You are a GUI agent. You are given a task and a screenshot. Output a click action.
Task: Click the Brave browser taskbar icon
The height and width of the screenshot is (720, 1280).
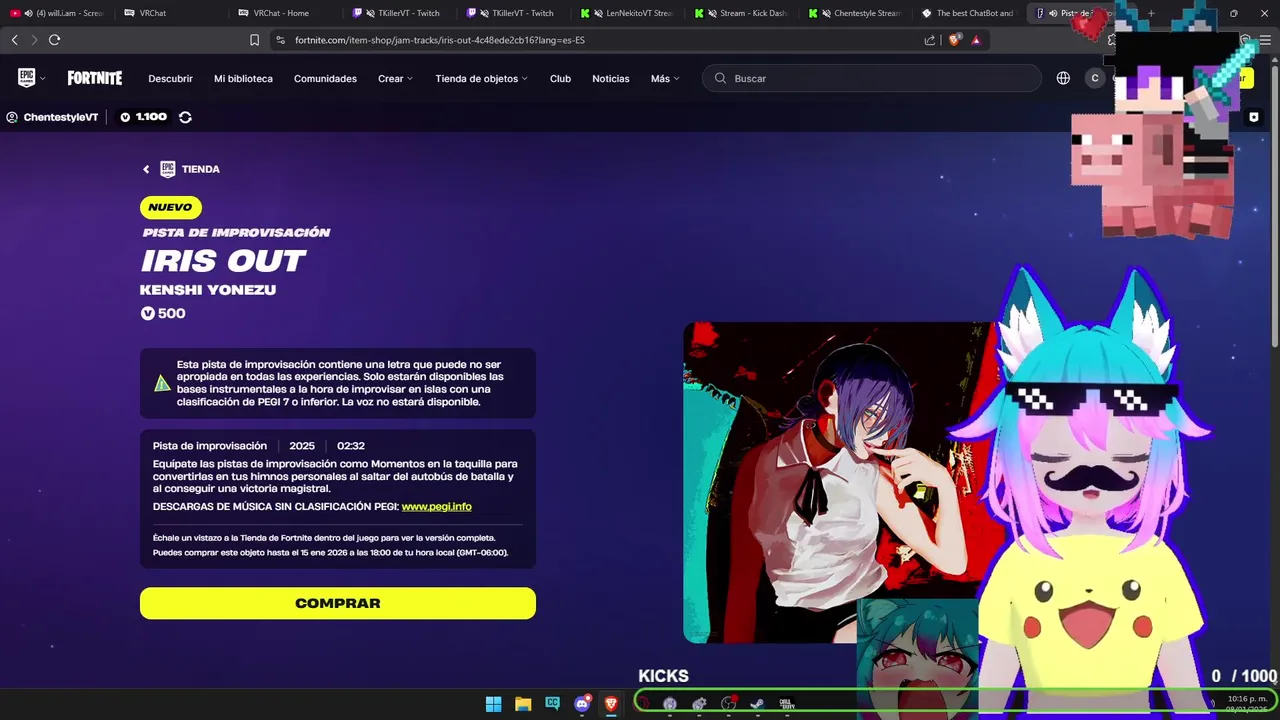611,704
